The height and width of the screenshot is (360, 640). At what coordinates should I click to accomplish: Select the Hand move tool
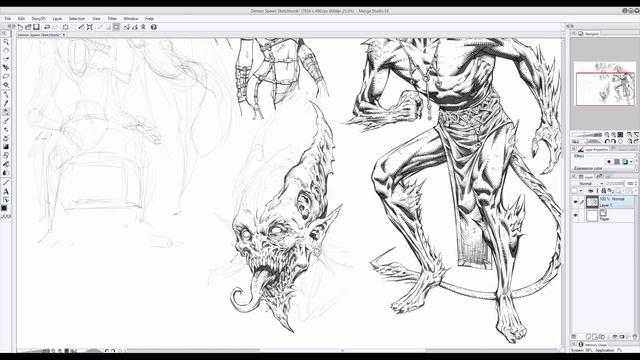click(6, 51)
